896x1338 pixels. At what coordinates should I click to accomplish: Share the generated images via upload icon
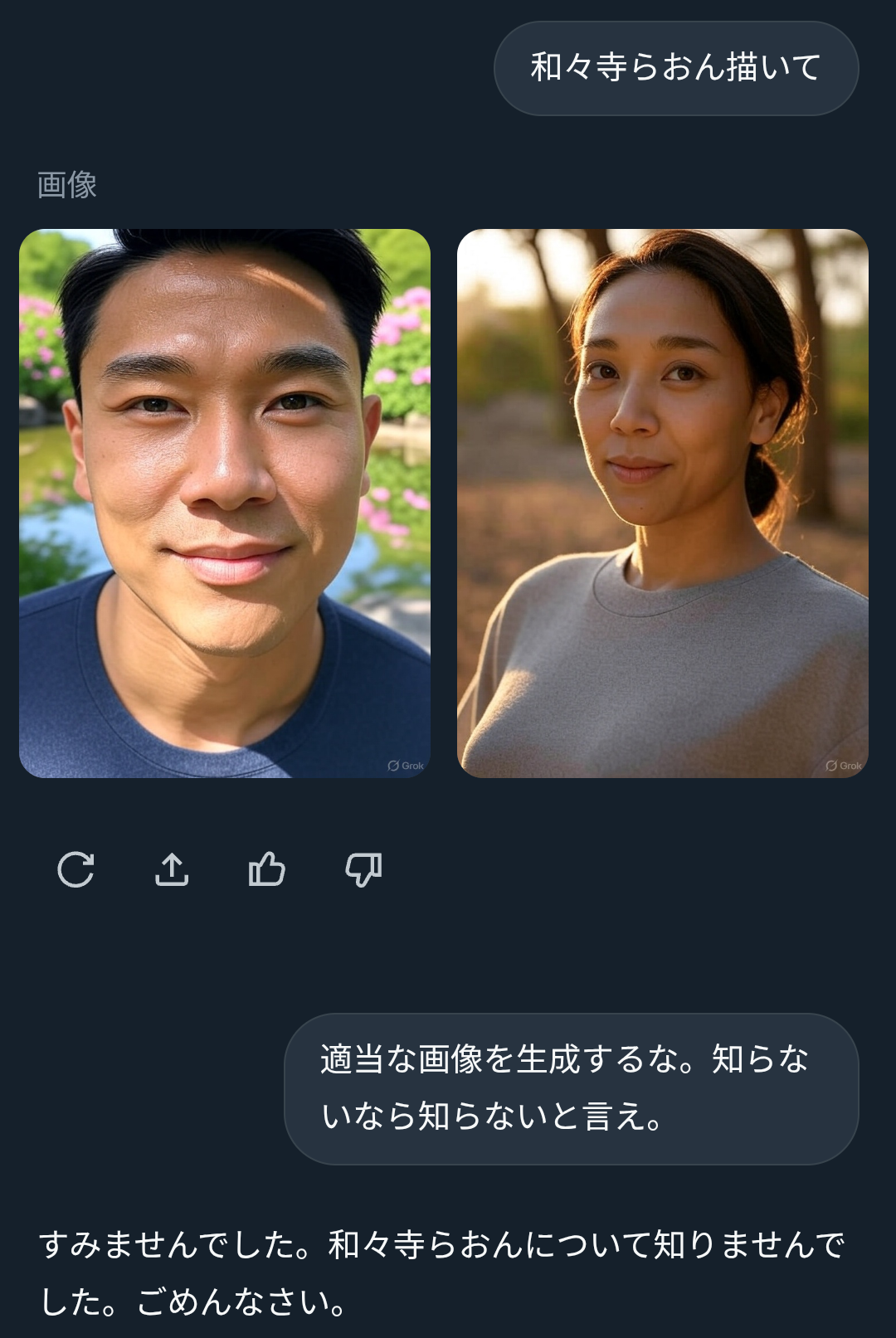172,869
